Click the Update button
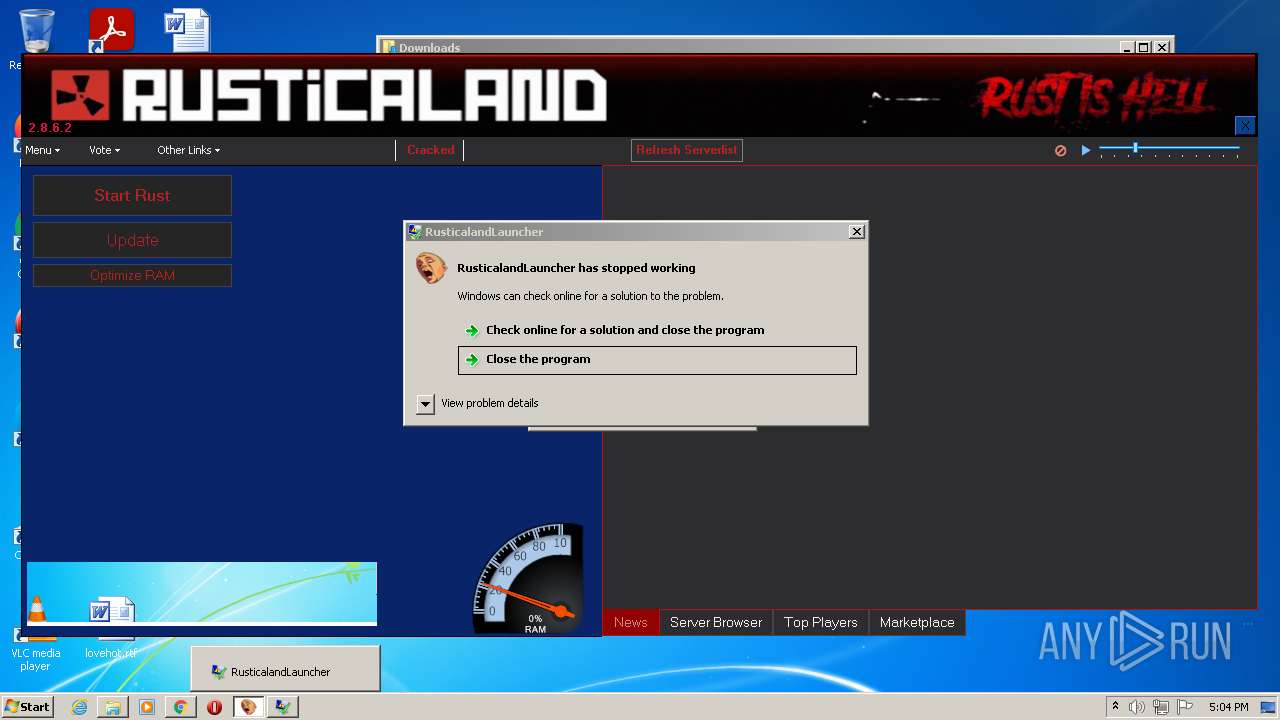The height and width of the screenshot is (720, 1280). [x=132, y=240]
